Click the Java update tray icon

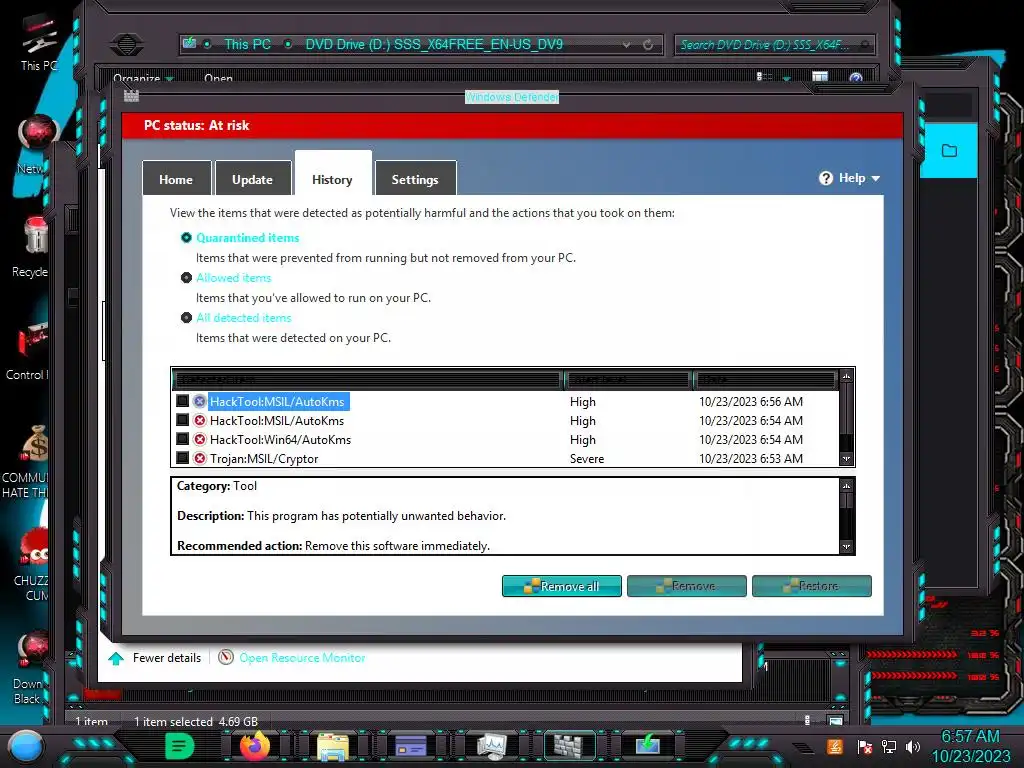[835, 746]
